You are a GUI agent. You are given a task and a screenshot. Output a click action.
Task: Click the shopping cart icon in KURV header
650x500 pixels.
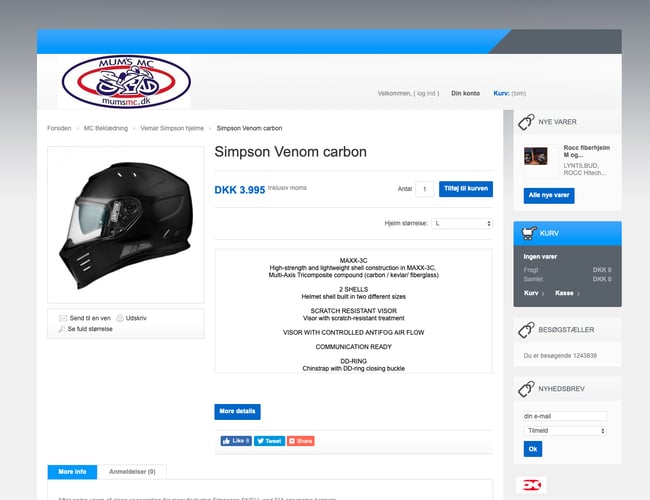(x=529, y=233)
